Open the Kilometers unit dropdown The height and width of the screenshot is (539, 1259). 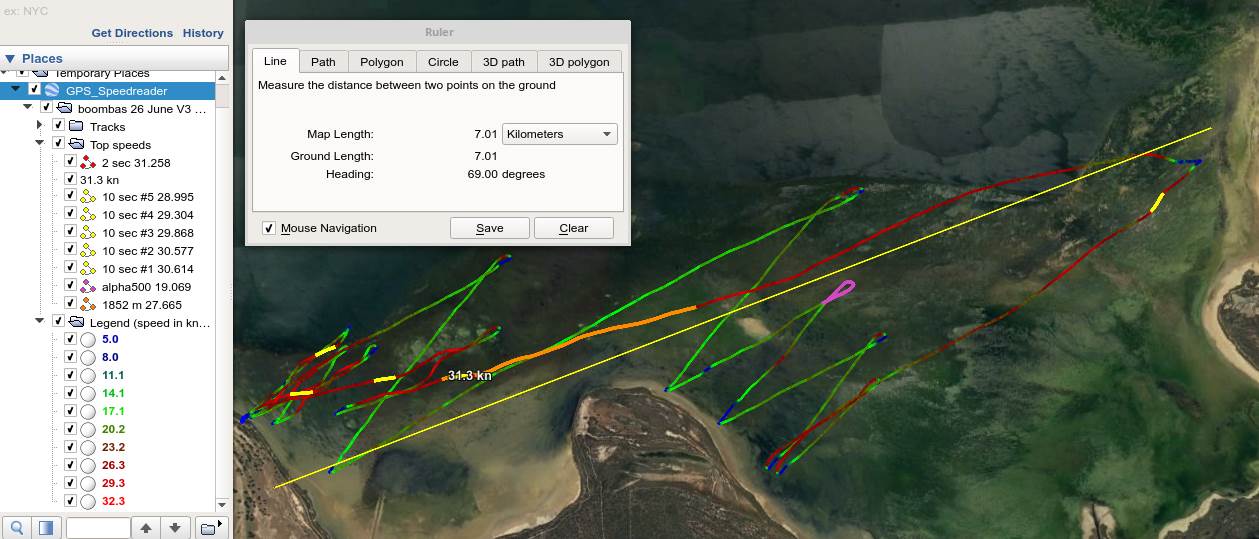[560, 134]
